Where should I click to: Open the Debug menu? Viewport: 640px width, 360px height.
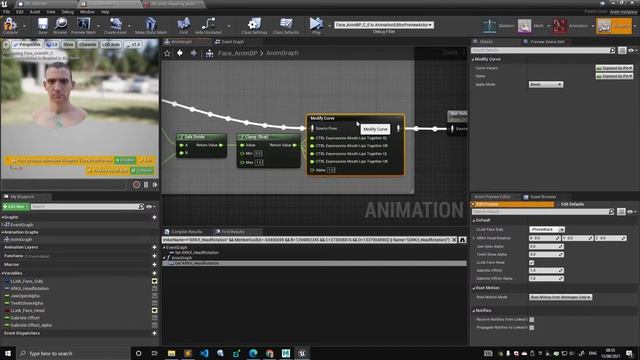68,12
